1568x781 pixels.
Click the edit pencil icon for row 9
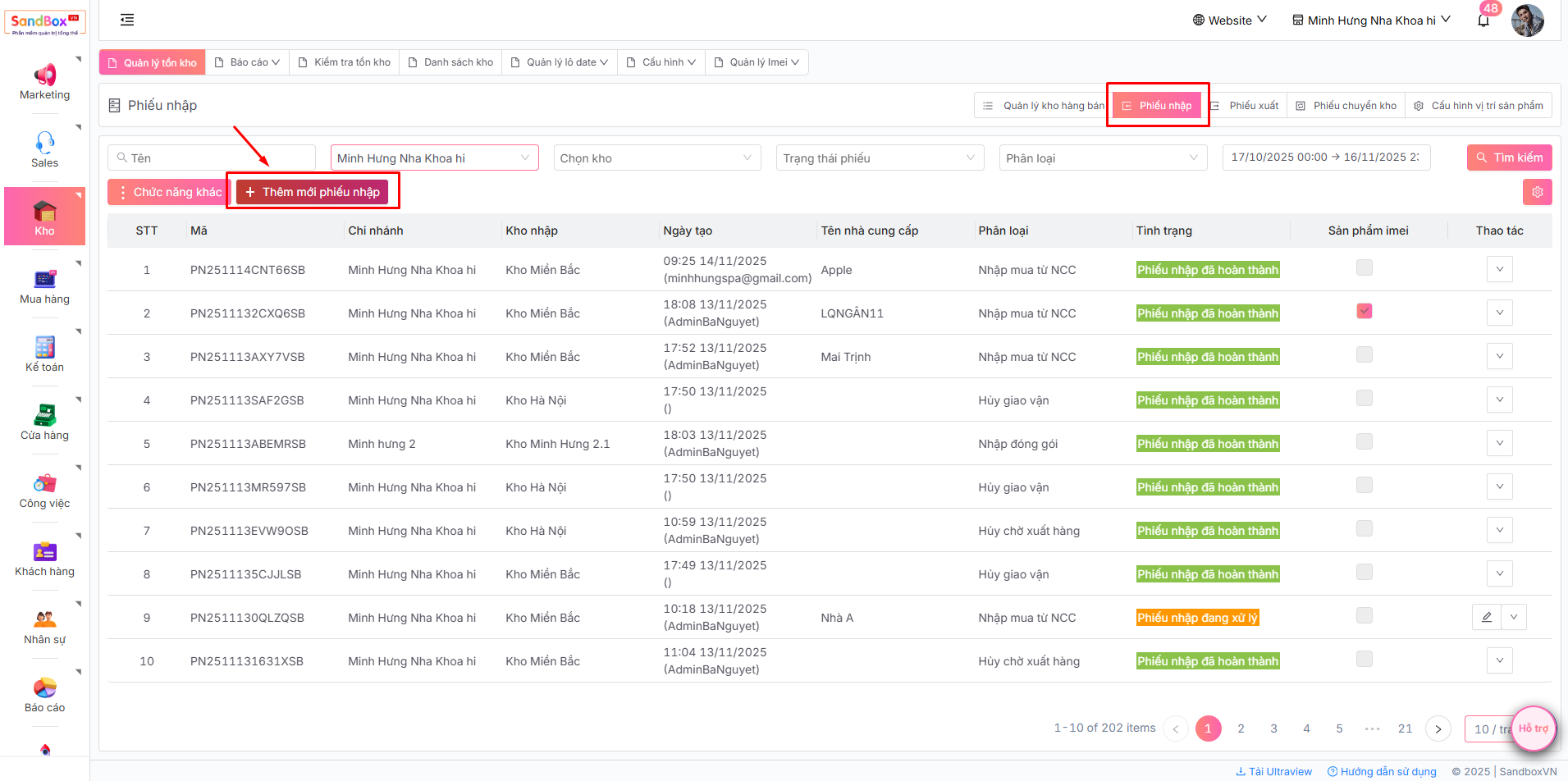tap(1486, 617)
